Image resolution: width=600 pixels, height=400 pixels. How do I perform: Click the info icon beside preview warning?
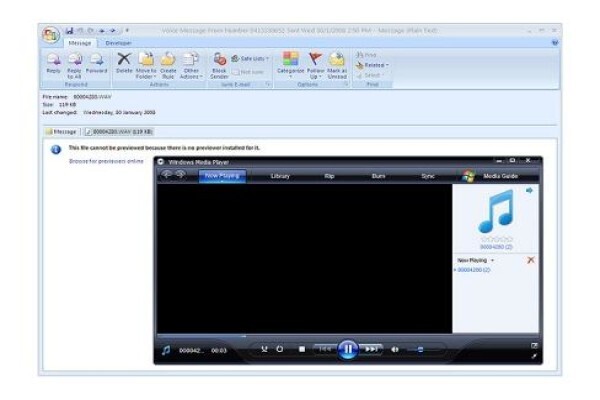(56, 149)
